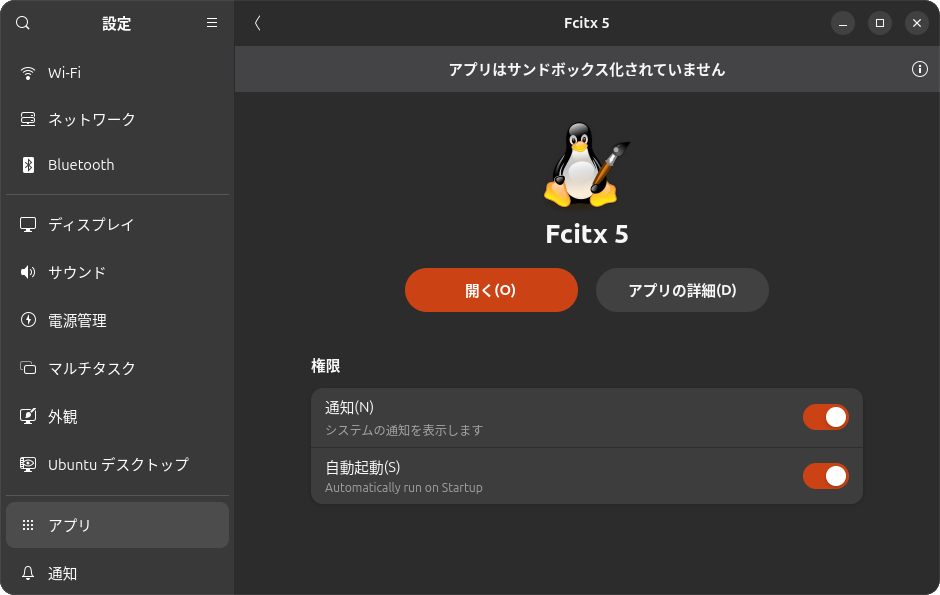Image resolution: width=940 pixels, height=595 pixels.
Task: Open Bluetooth settings
Action: click(118, 165)
